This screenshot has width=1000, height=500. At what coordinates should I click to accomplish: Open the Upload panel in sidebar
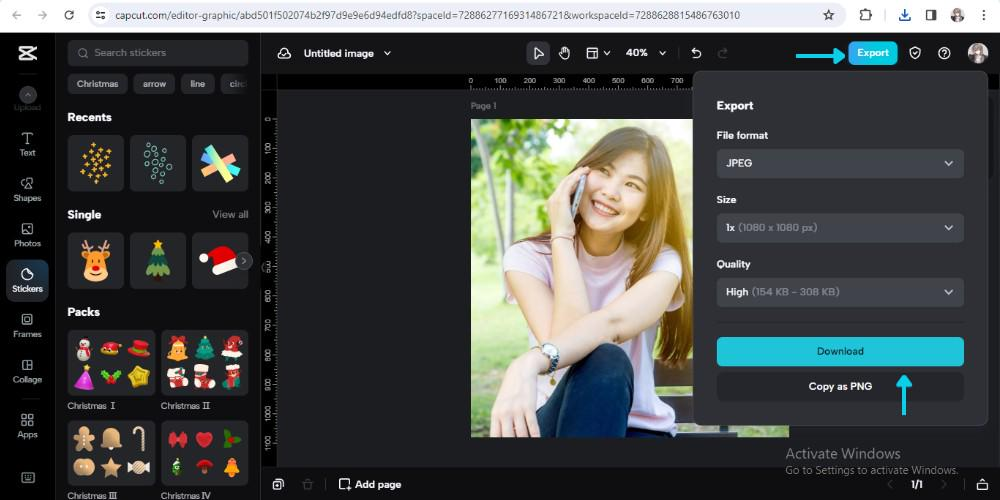(27, 99)
